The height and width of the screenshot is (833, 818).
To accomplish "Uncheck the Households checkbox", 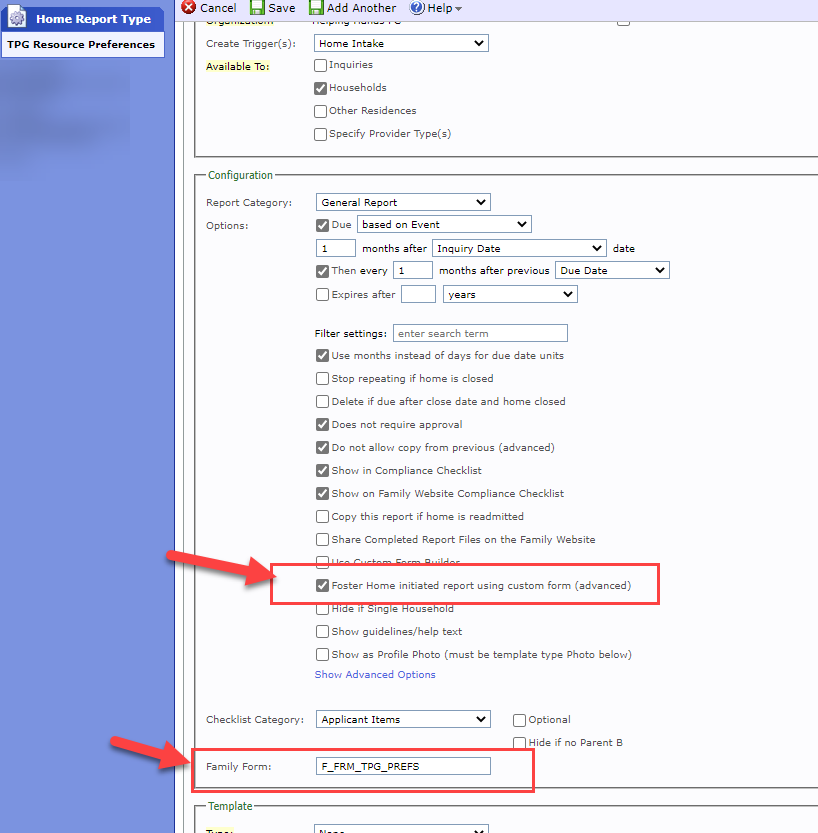I will pyautogui.click(x=321, y=88).
